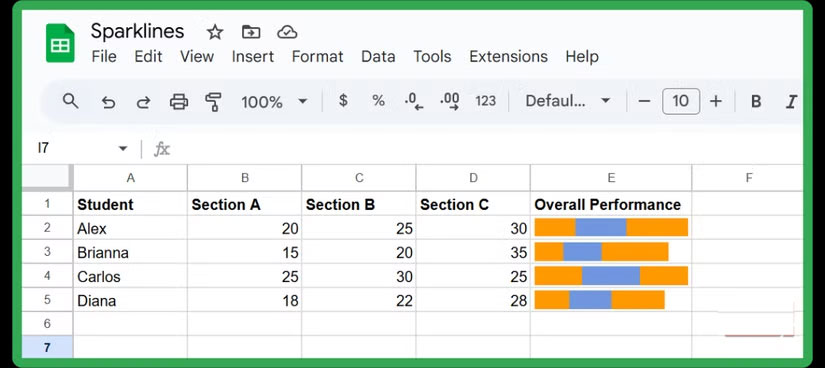
Task: Format as percent
Action: point(378,101)
